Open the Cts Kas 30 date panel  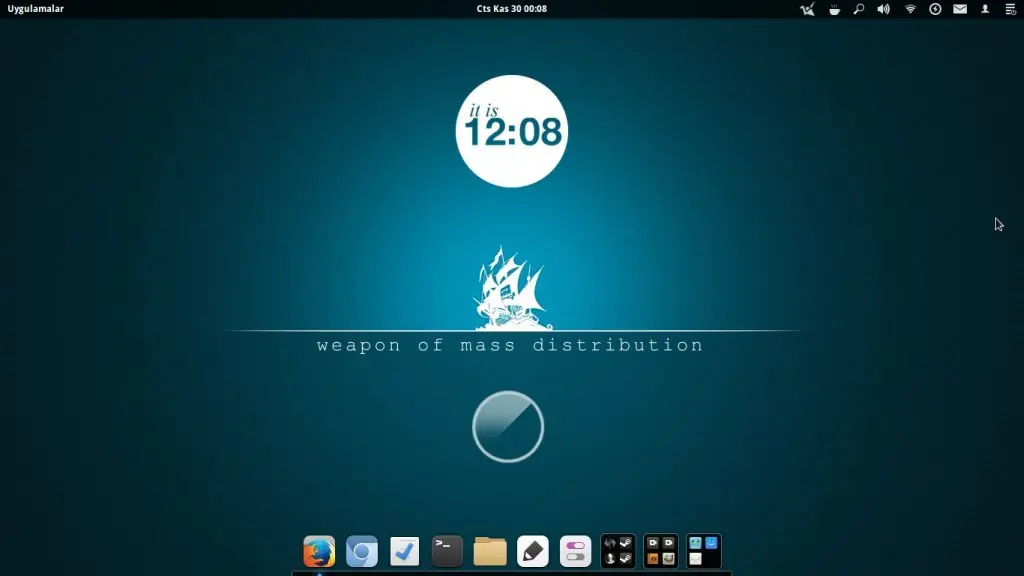coord(511,8)
